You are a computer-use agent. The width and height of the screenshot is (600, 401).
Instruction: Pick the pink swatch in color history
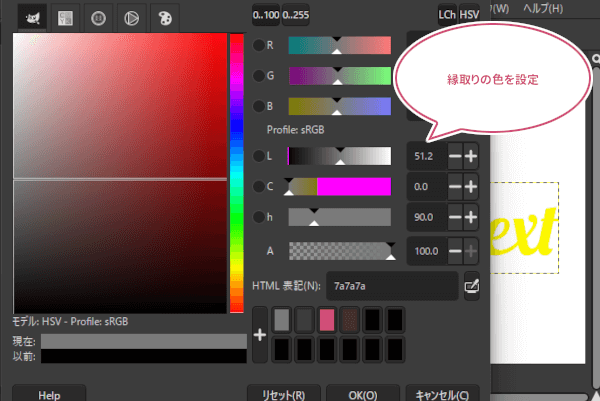click(x=325, y=320)
